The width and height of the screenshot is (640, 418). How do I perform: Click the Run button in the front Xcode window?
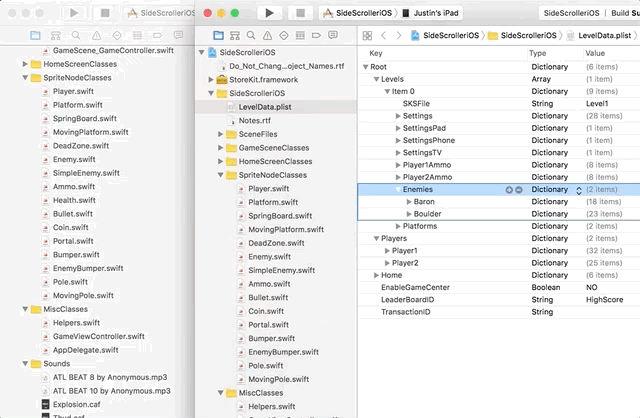pos(269,12)
